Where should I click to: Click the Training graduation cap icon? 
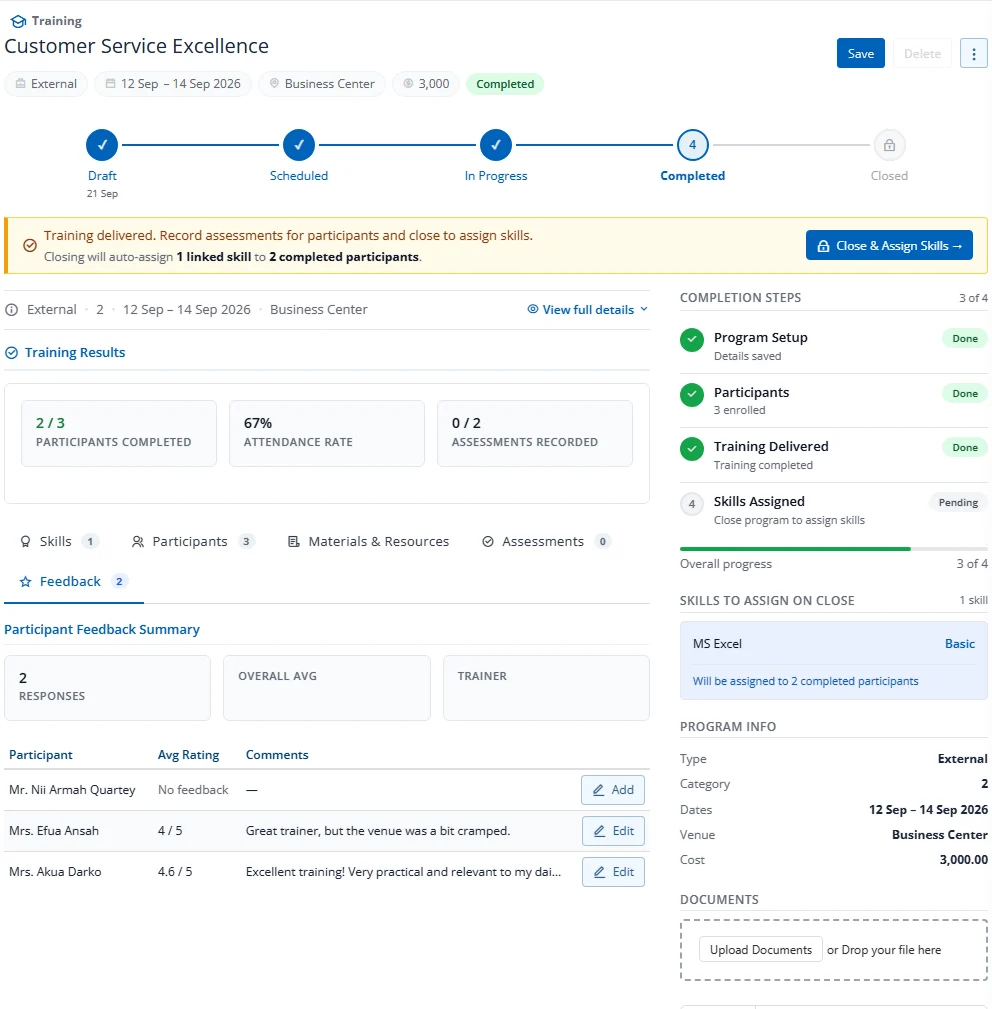(19, 21)
